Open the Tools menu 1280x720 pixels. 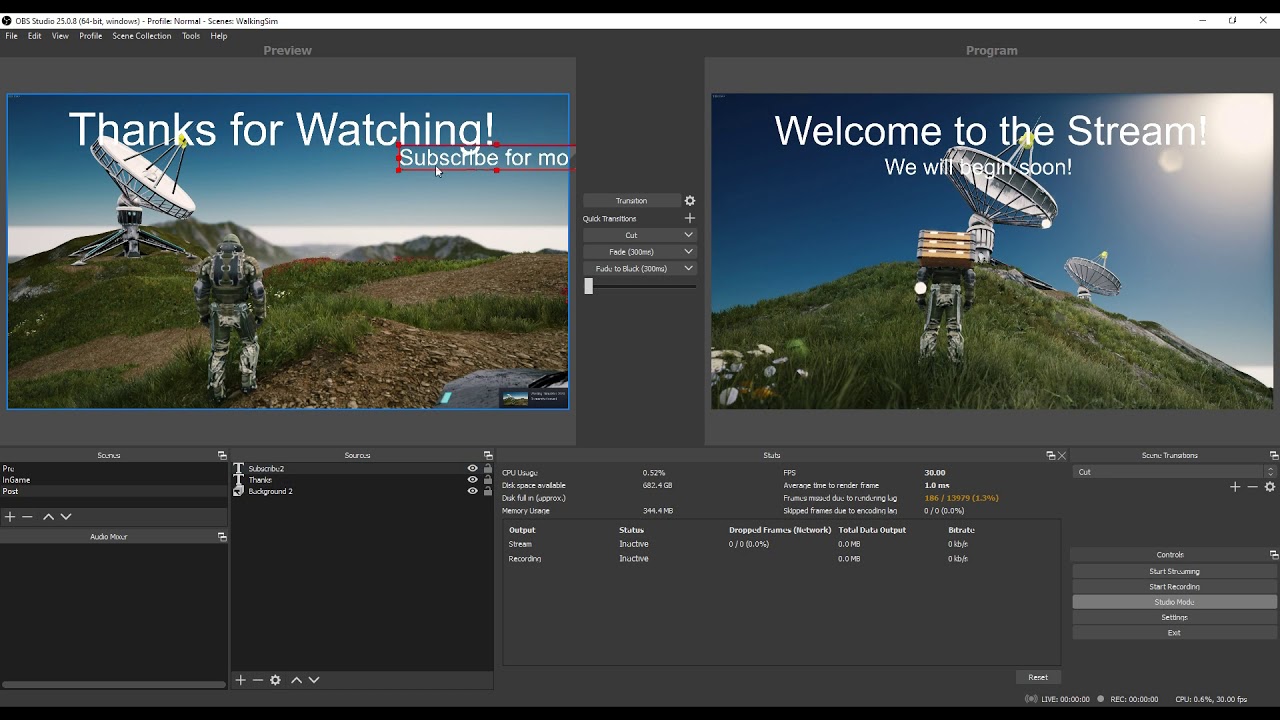[x=191, y=36]
